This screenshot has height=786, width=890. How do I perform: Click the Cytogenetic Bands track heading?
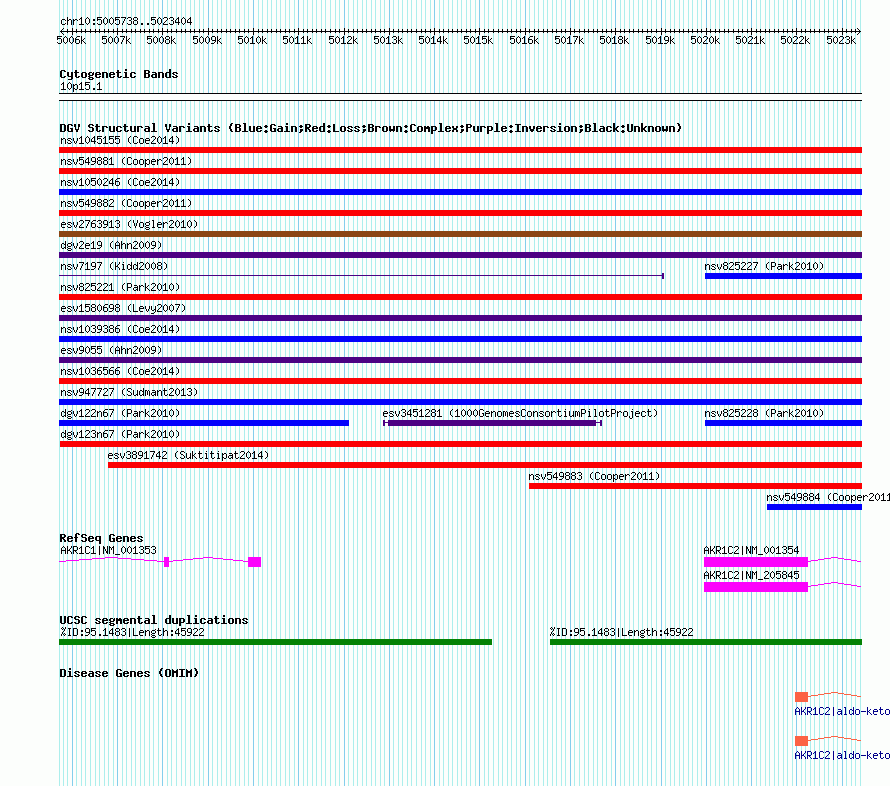(119, 74)
